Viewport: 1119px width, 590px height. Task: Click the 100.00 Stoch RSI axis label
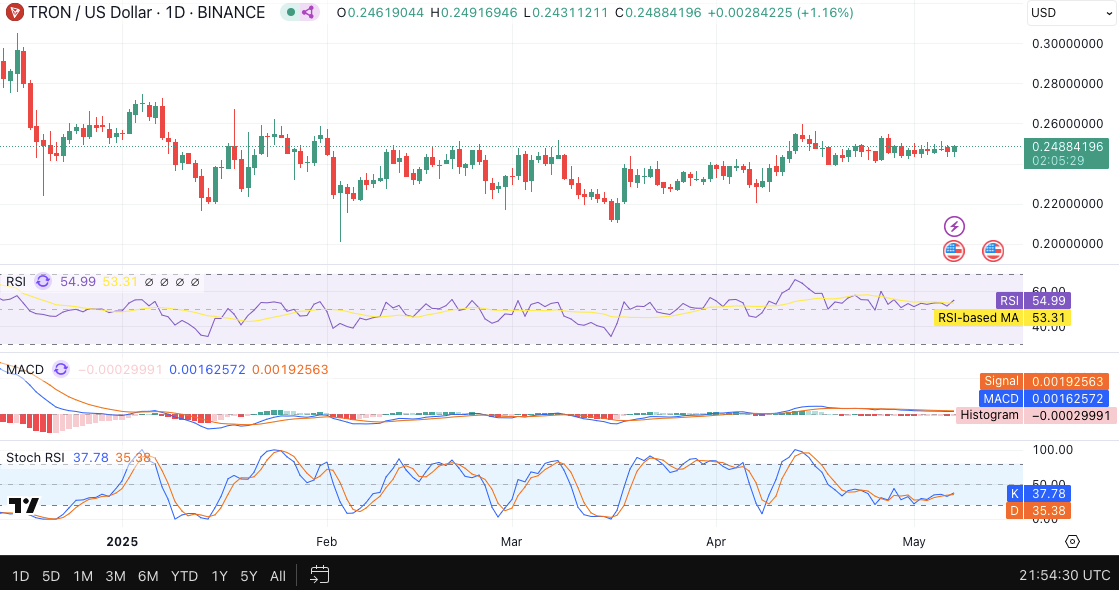coord(1053,449)
